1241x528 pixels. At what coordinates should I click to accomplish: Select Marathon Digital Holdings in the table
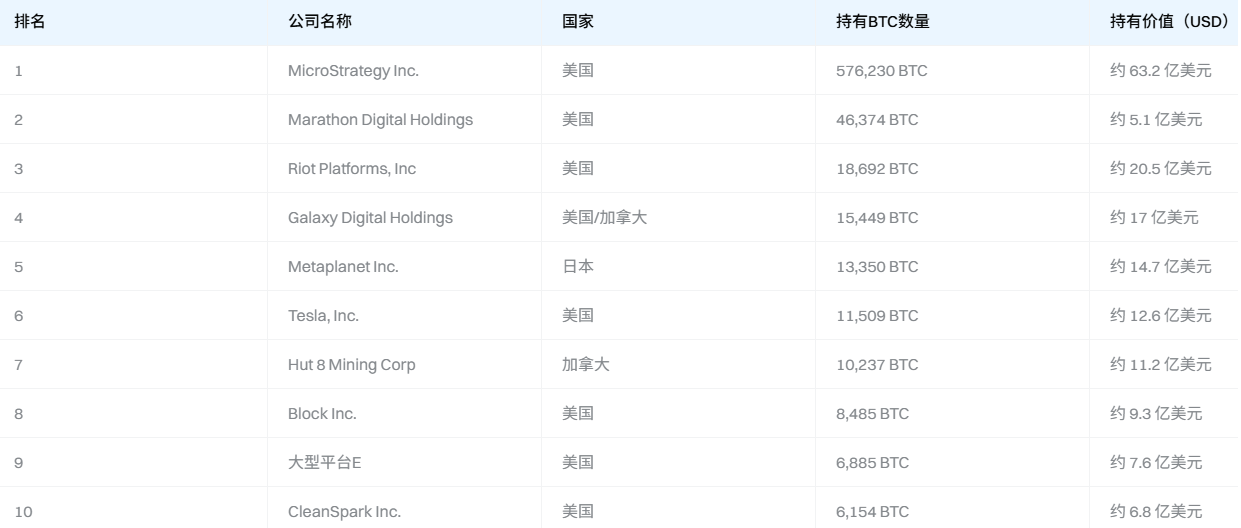(380, 120)
